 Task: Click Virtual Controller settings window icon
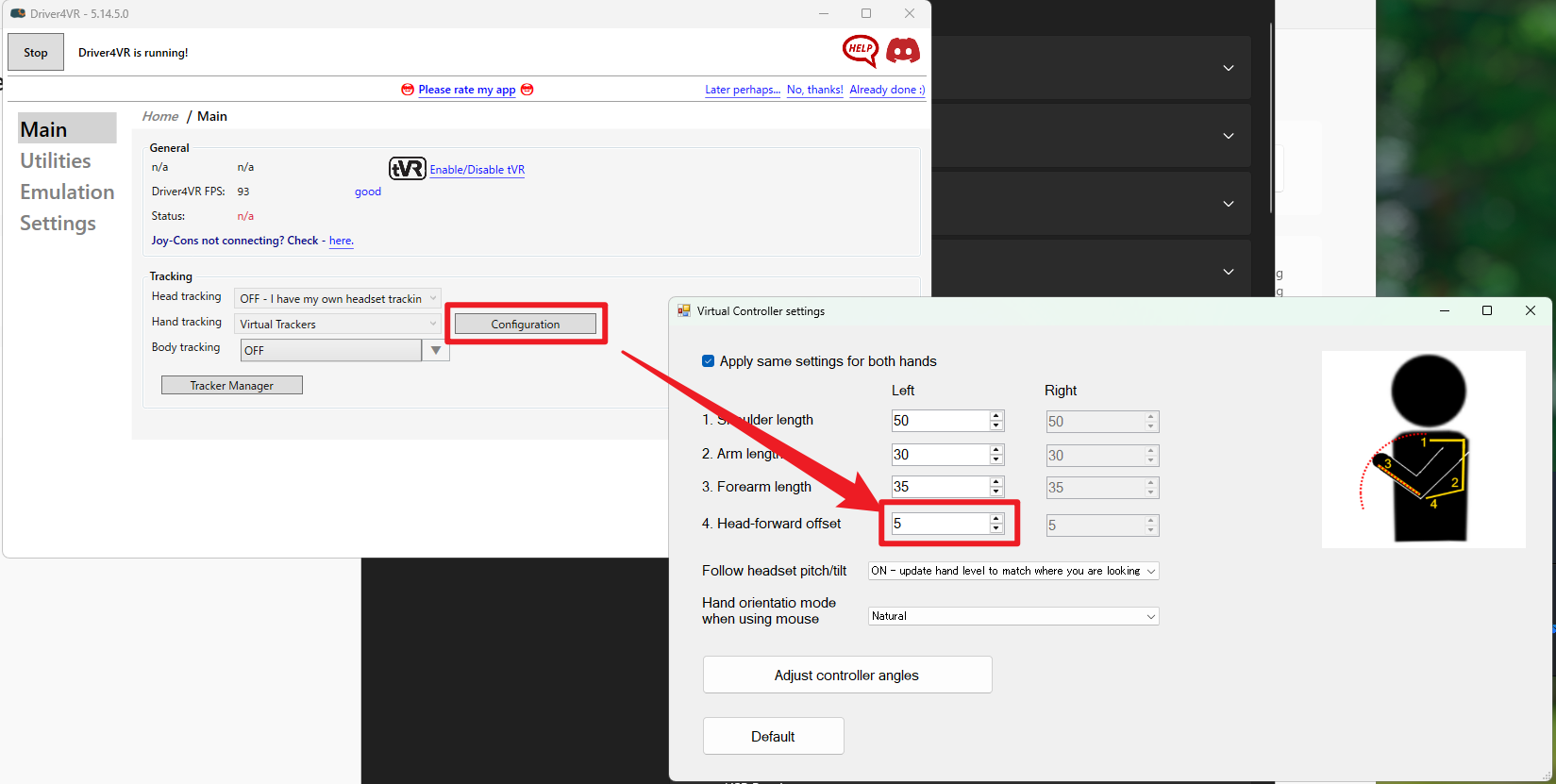(x=684, y=310)
